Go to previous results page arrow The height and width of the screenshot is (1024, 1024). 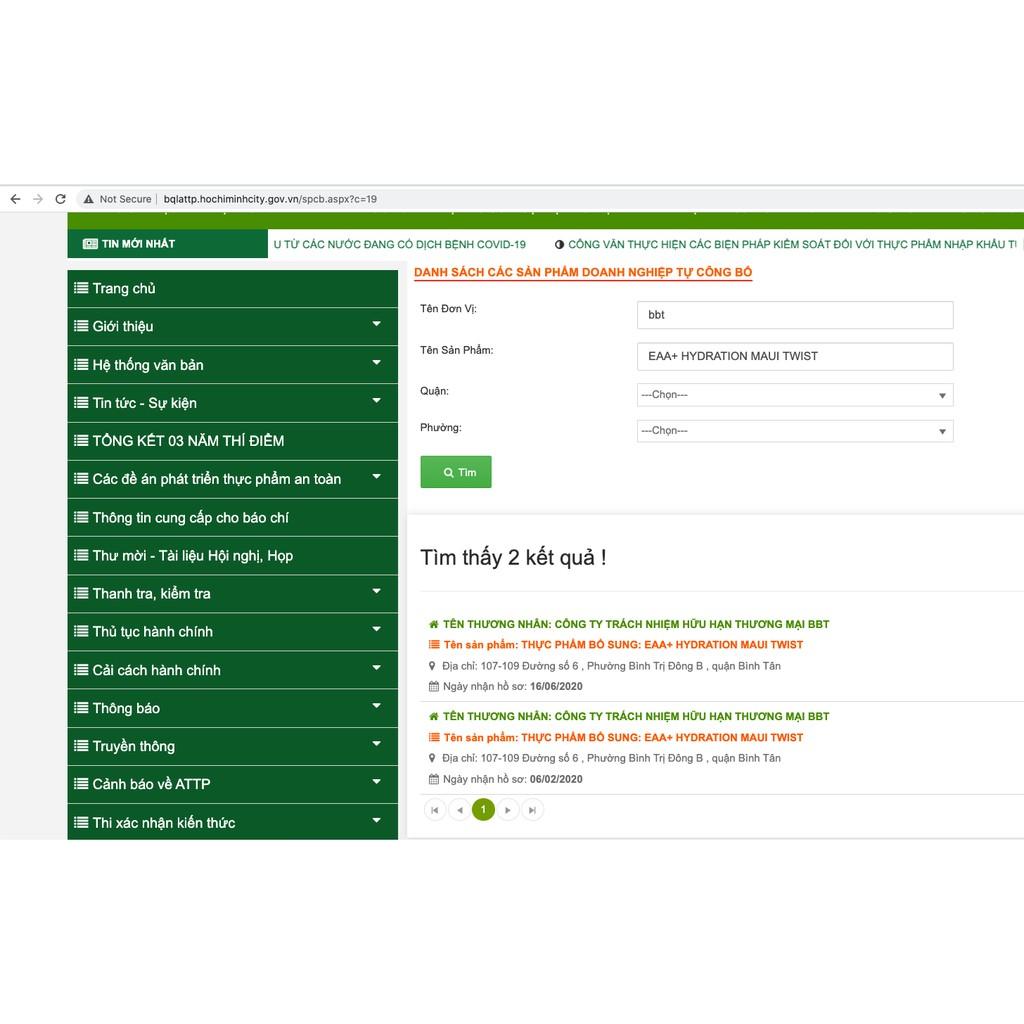(x=459, y=810)
